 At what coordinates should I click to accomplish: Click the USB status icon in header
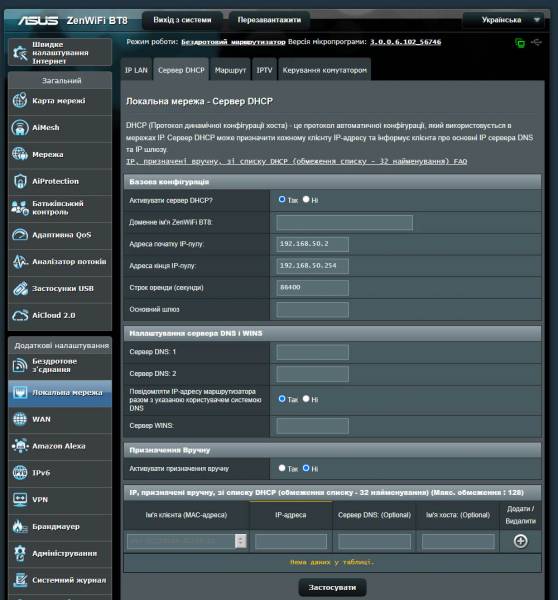pos(537,42)
